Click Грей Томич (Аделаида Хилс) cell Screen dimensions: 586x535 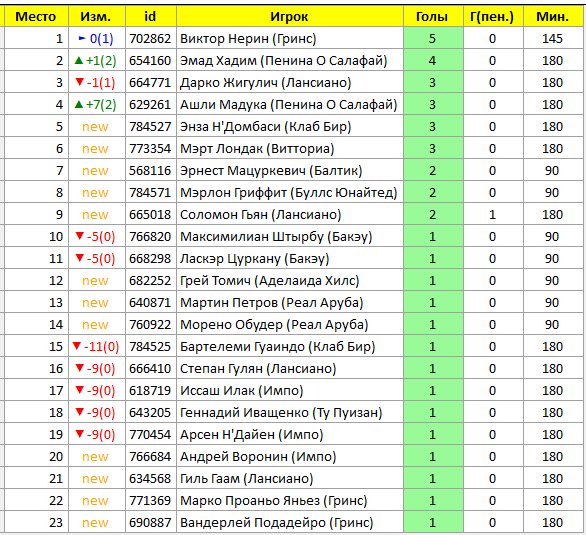(x=290, y=281)
